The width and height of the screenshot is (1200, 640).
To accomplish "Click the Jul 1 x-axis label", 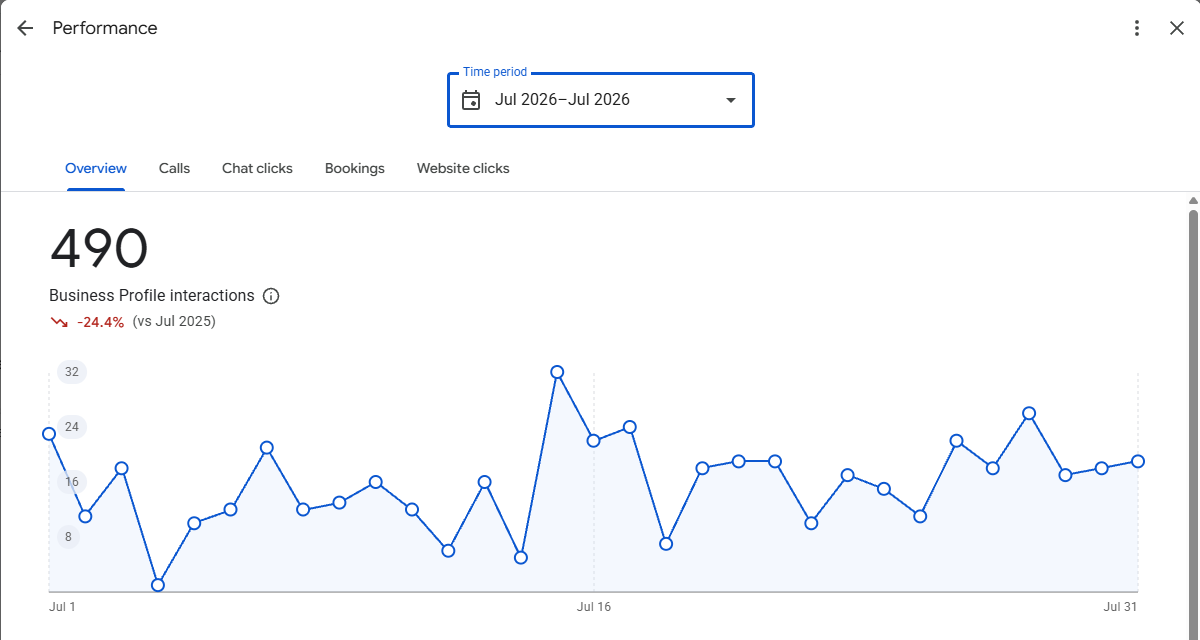I will 62,607.
